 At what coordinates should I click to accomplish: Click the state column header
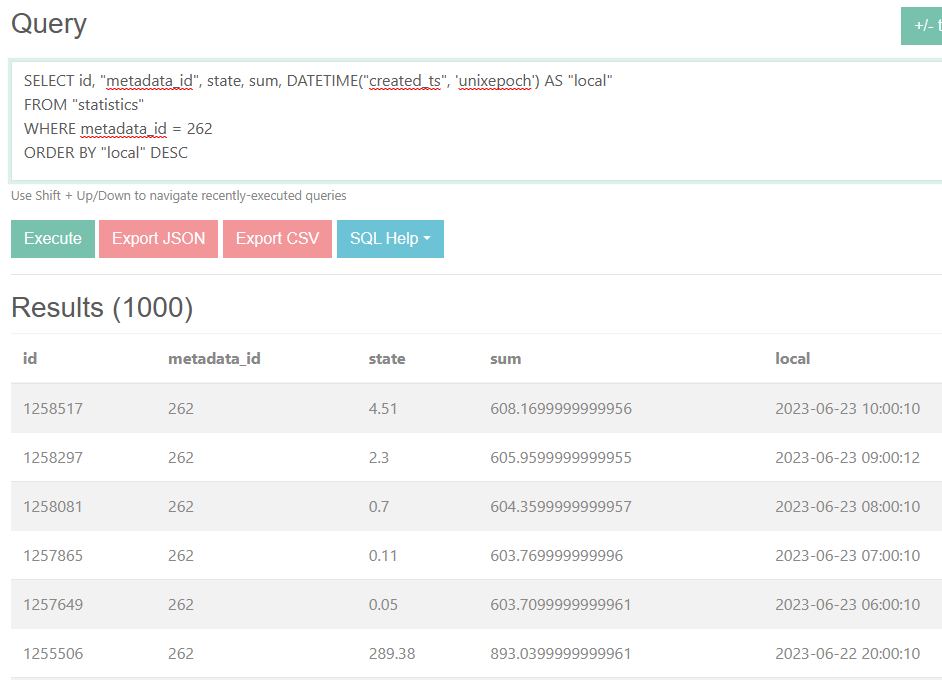pyautogui.click(x=387, y=359)
